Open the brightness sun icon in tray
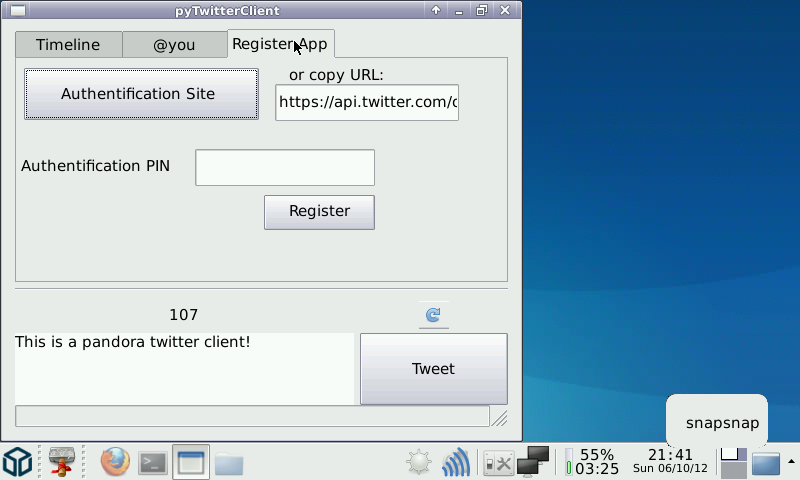800x480 pixels. 418,463
